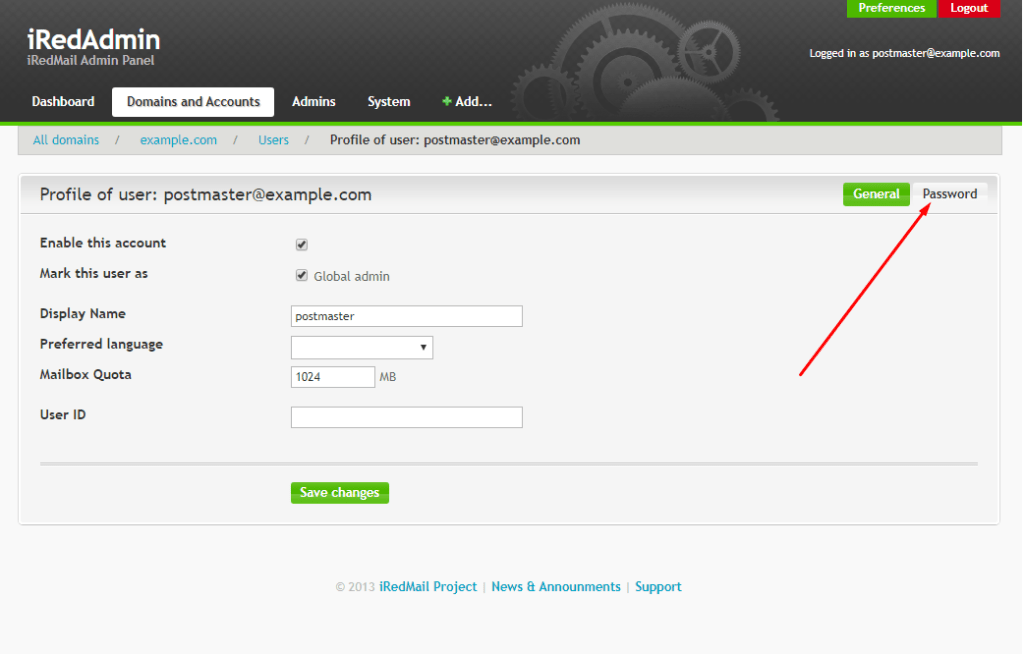Go to the Admins menu
The width and height of the screenshot is (1024, 654).
[x=313, y=102]
